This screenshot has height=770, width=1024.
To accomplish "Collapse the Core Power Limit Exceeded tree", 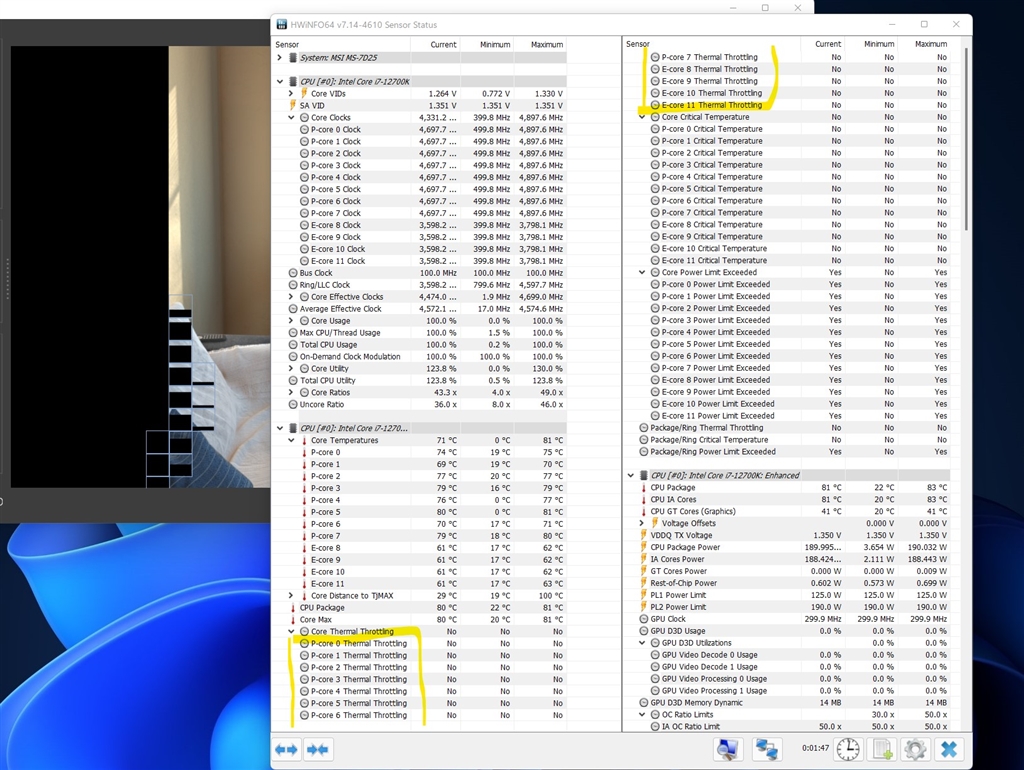I will 642,272.
